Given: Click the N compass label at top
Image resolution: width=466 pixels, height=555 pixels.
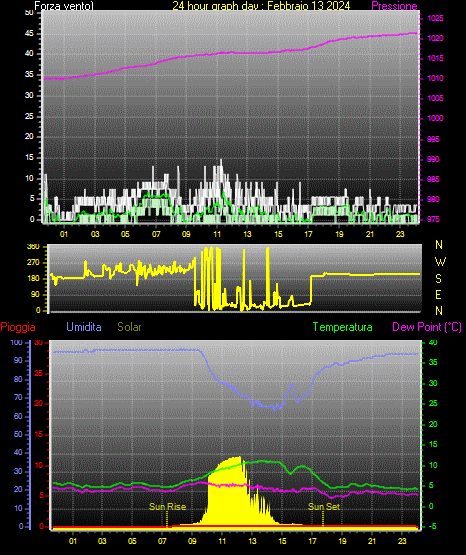Looking at the screenshot, I should [439, 245].
